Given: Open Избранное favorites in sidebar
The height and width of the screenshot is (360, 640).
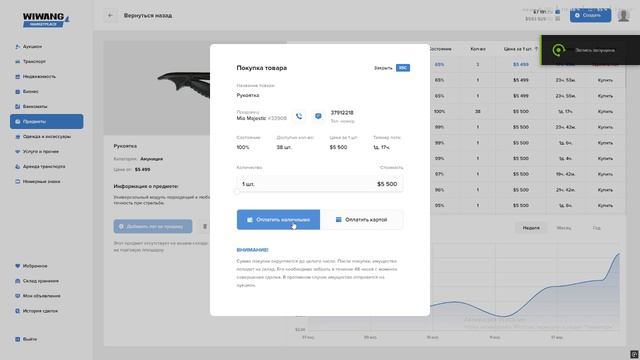Looking at the screenshot, I should pos(31,266).
